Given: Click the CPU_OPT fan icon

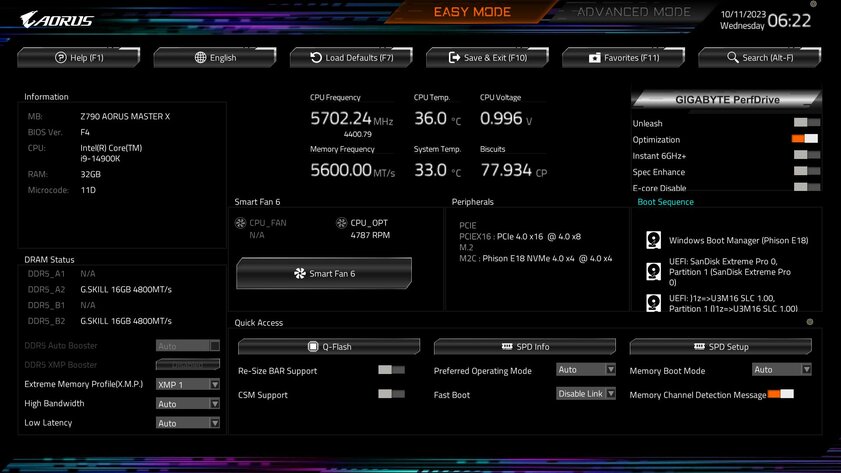Looking at the screenshot, I should coord(341,223).
